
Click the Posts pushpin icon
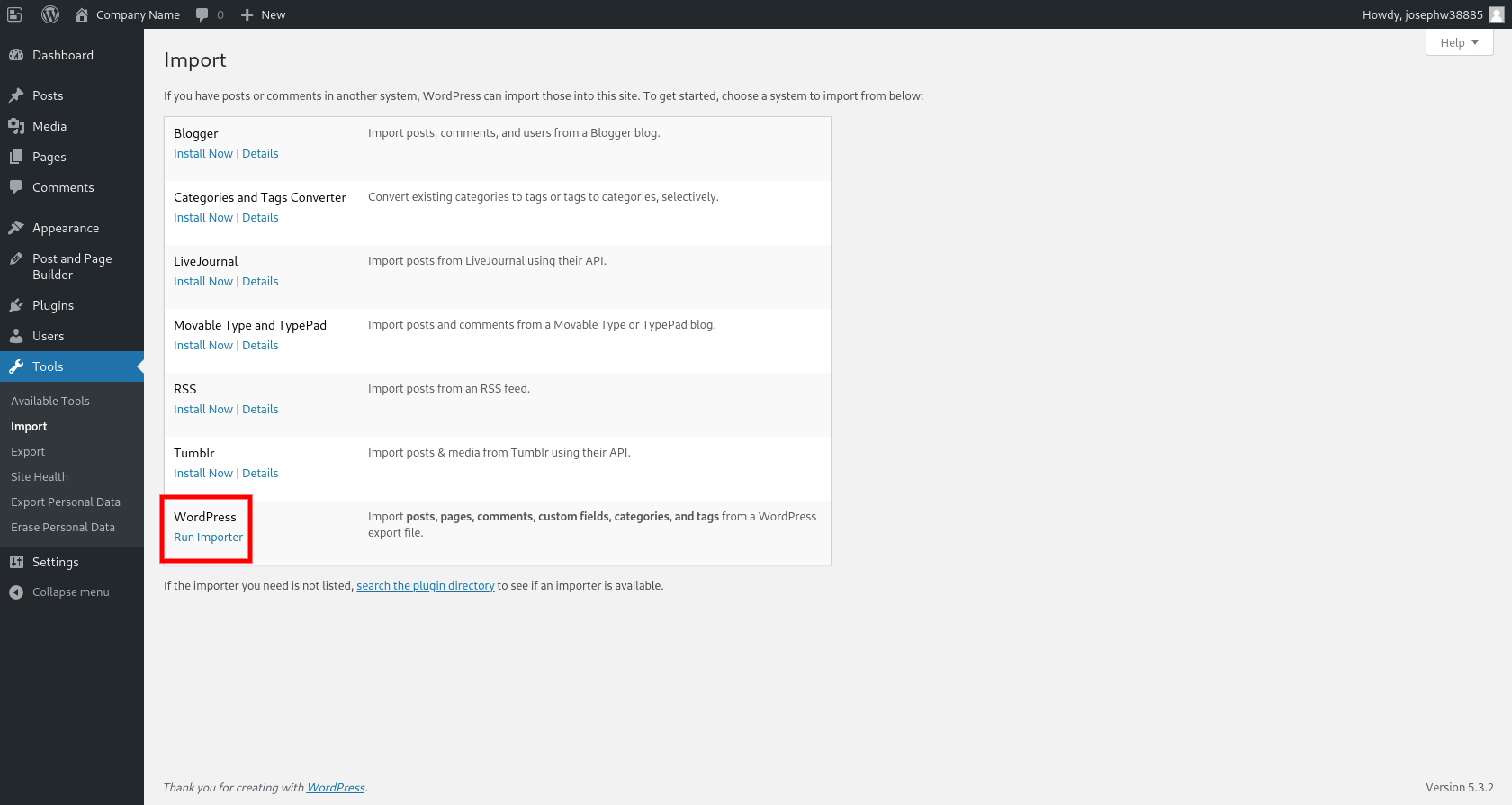pyautogui.click(x=16, y=95)
